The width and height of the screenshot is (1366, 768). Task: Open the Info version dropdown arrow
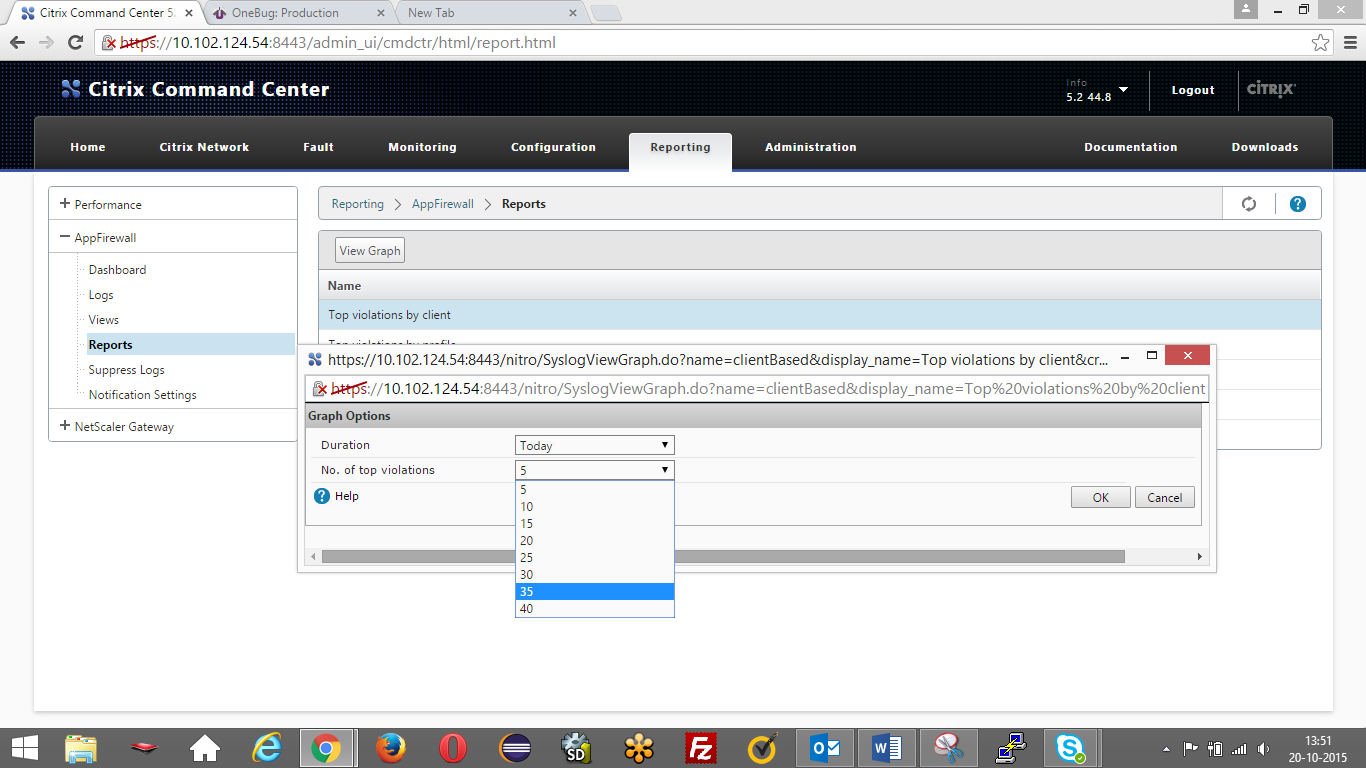point(1123,90)
